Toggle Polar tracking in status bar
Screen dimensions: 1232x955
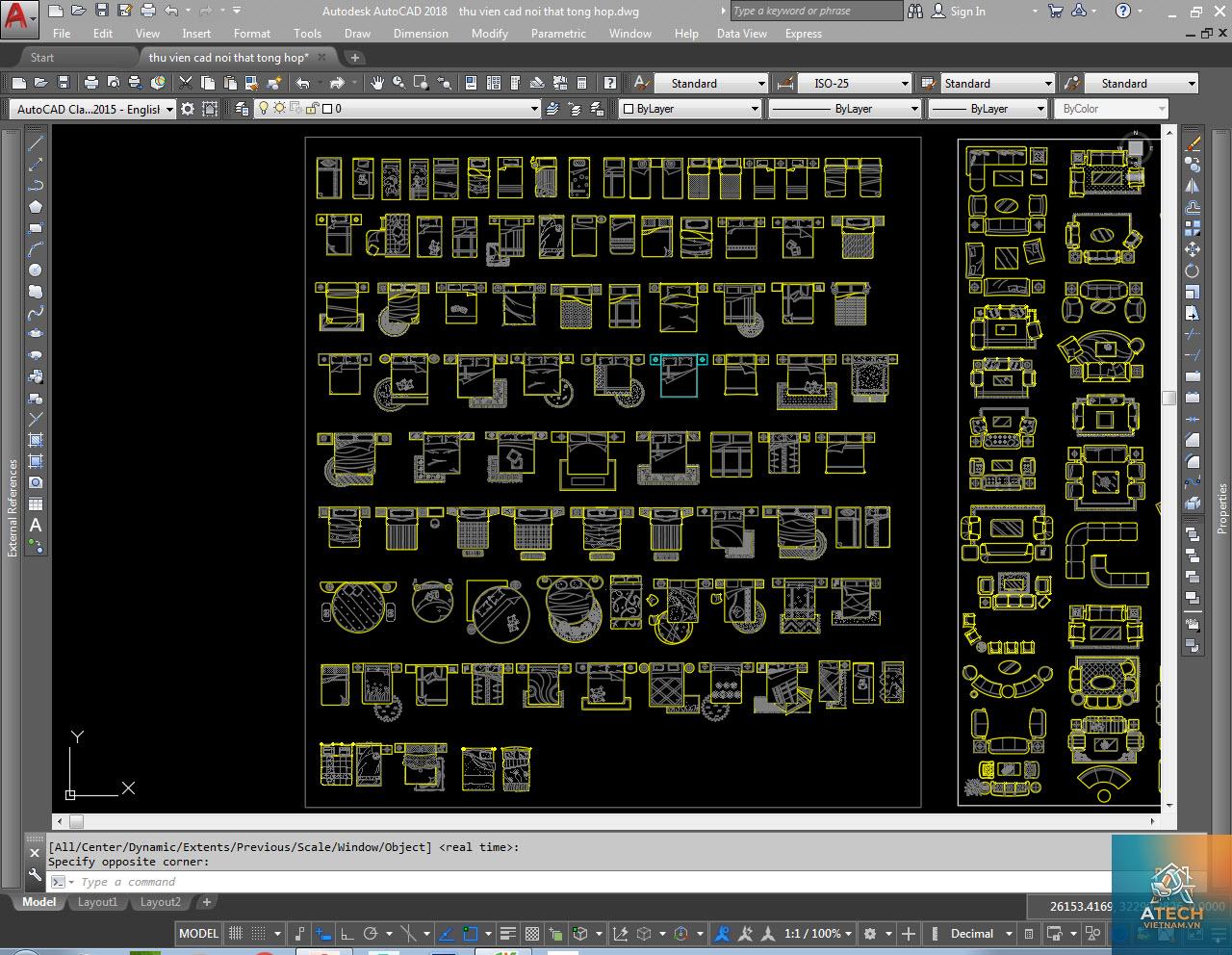(371, 933)
